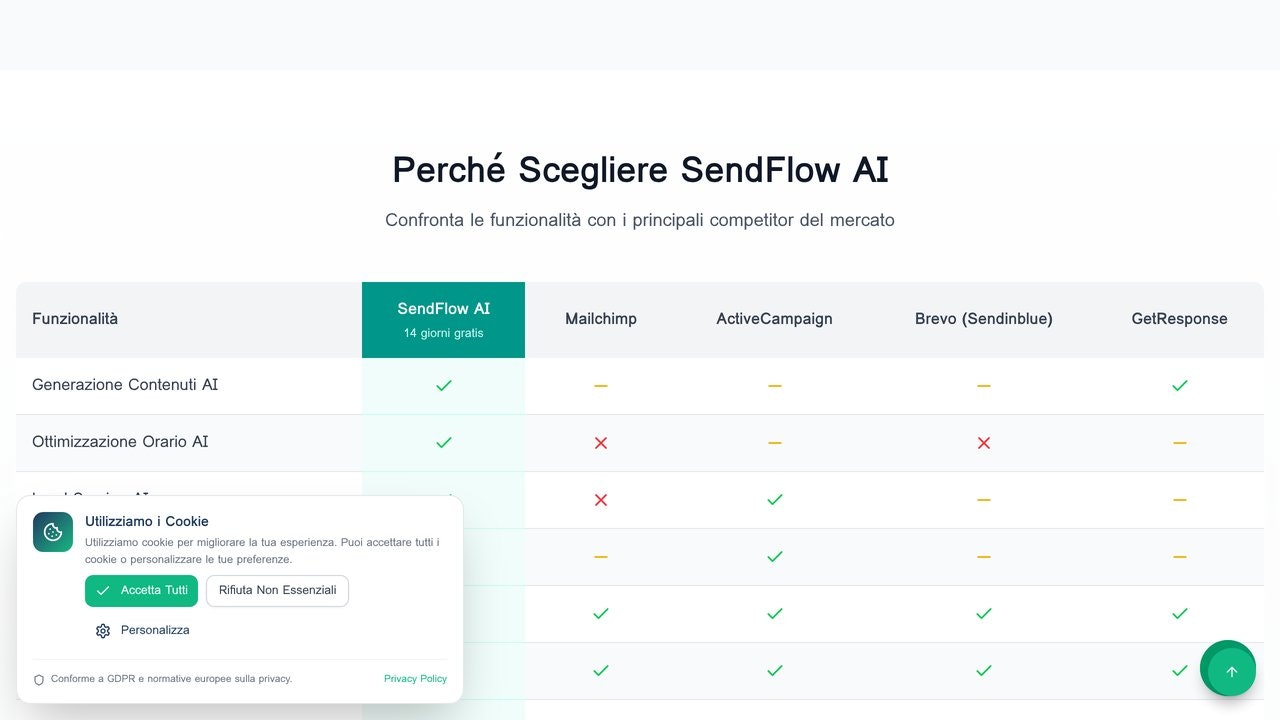
Task: Click the gear icon next to Personalizza
Action: (103, 630)
